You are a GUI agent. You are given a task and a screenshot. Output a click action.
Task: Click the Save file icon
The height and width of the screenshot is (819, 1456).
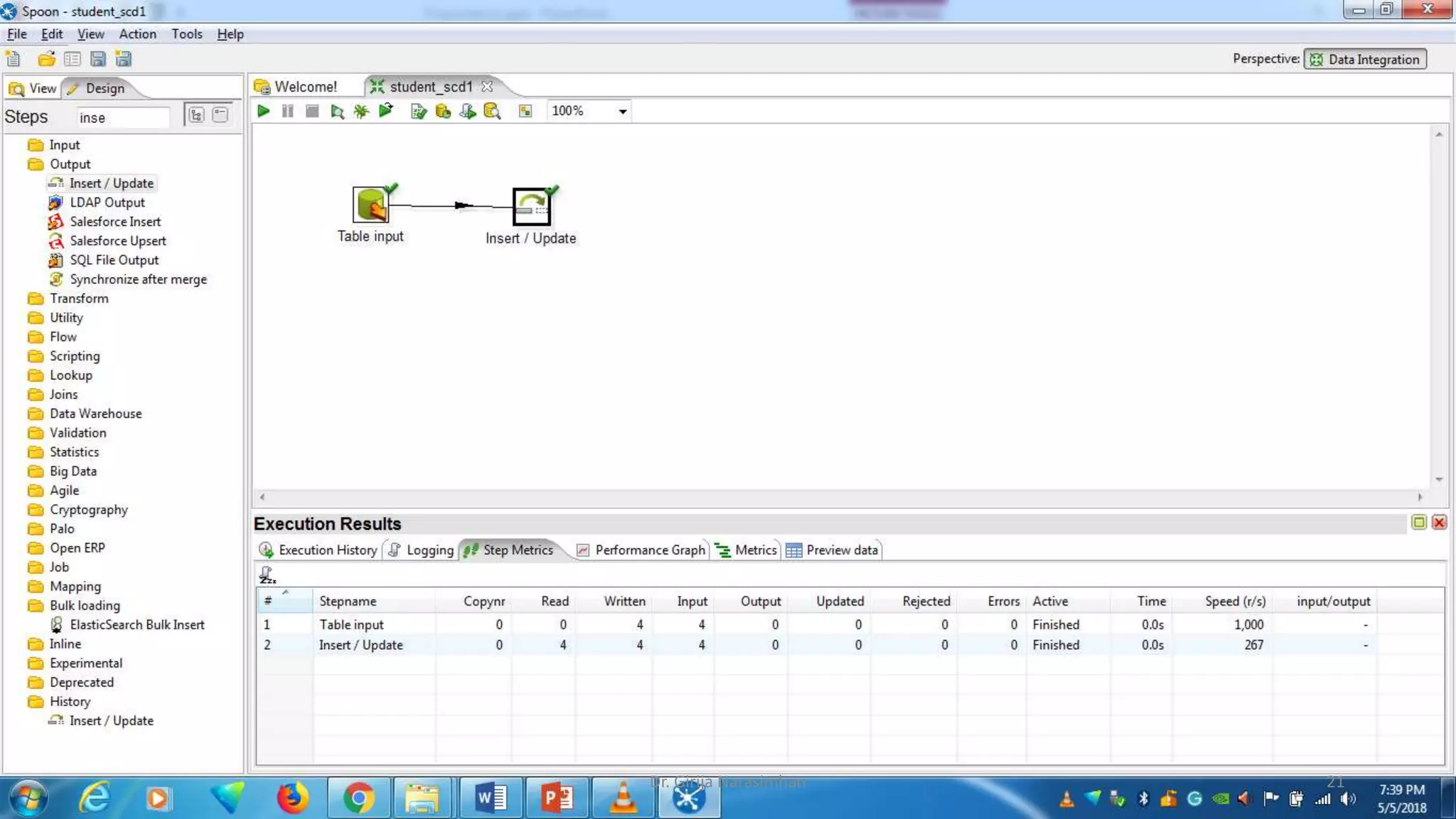point(98,59)
